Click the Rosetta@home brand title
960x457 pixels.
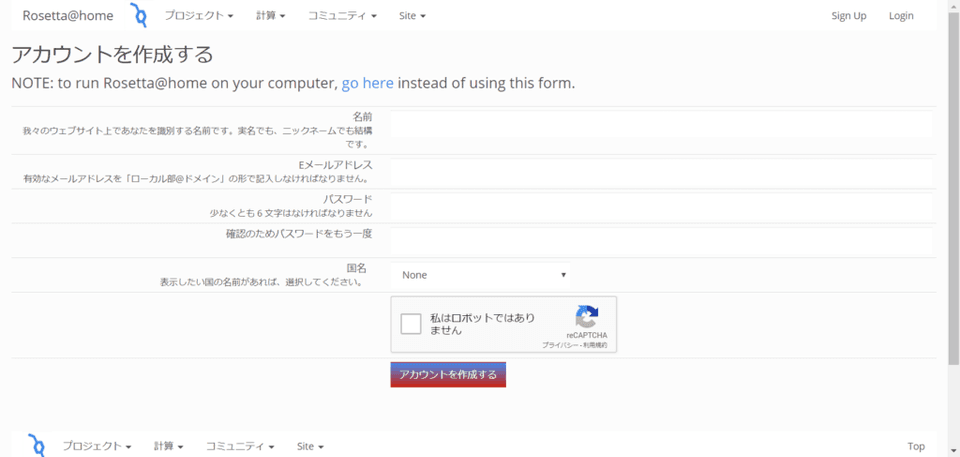tap(68, 16)
